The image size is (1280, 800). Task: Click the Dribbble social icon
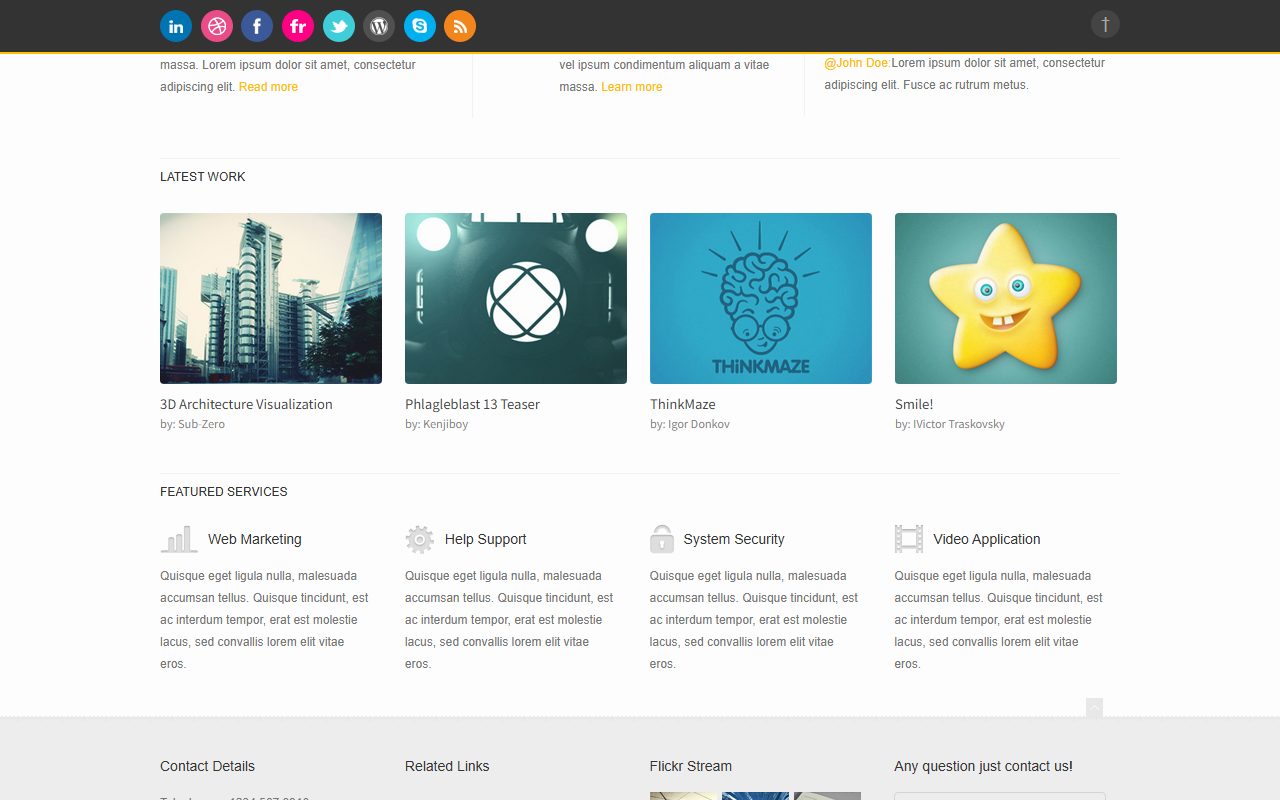coord(217,26)
